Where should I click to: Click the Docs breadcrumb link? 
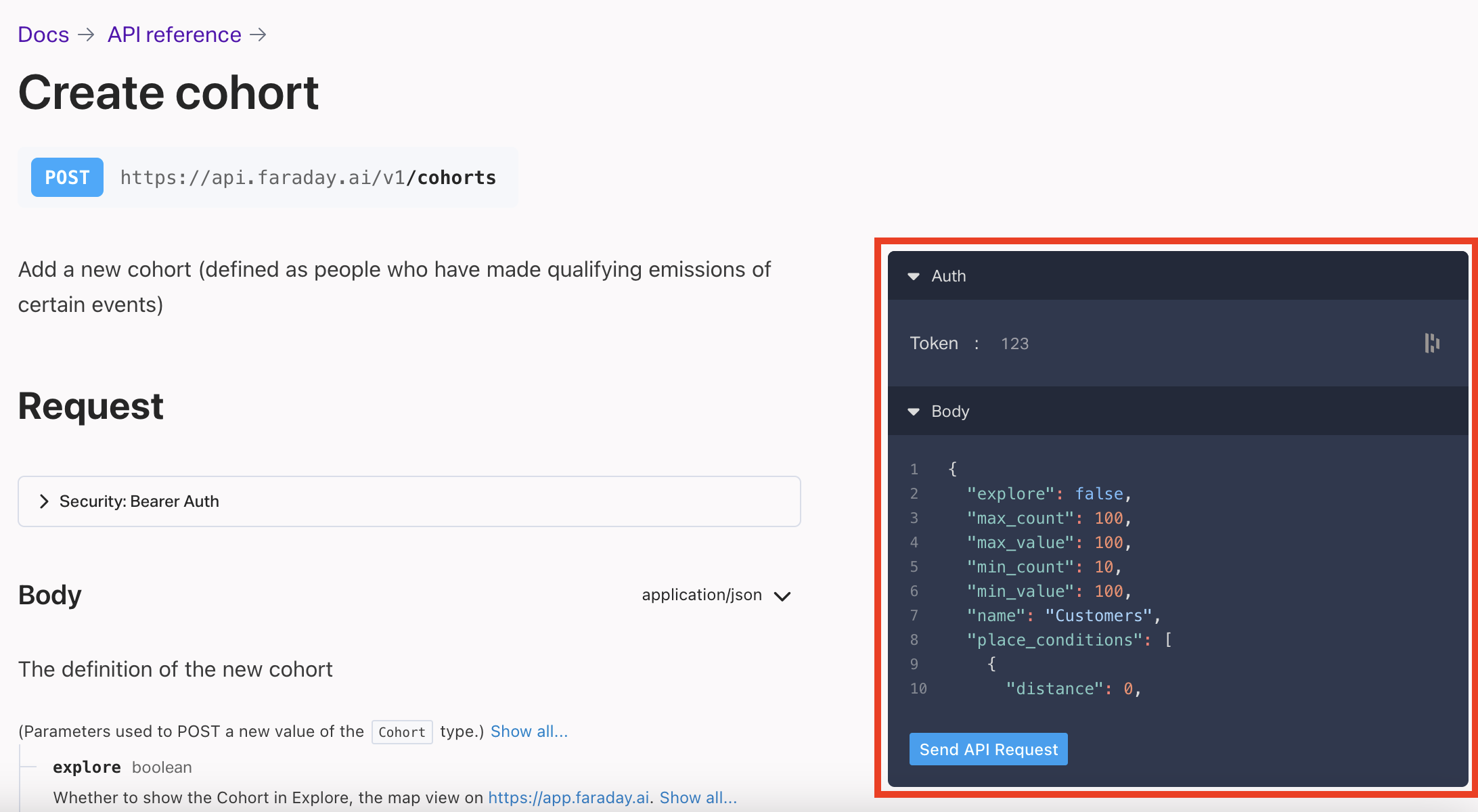tap(43, 35)
